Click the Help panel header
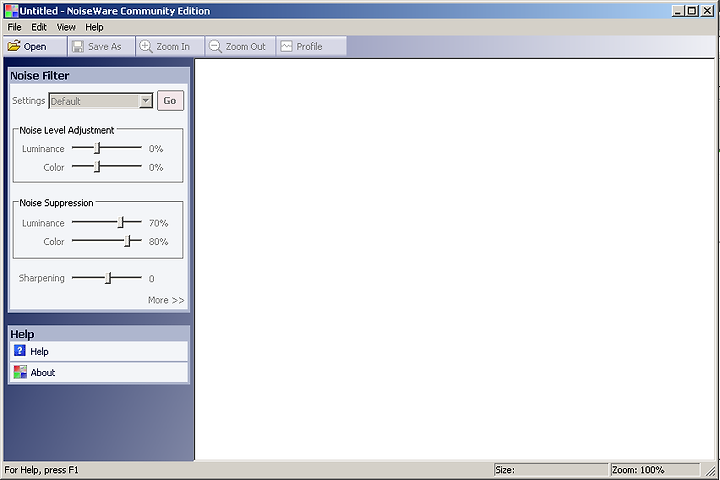This screenshot has height=480, width=720. click(99, 334)
